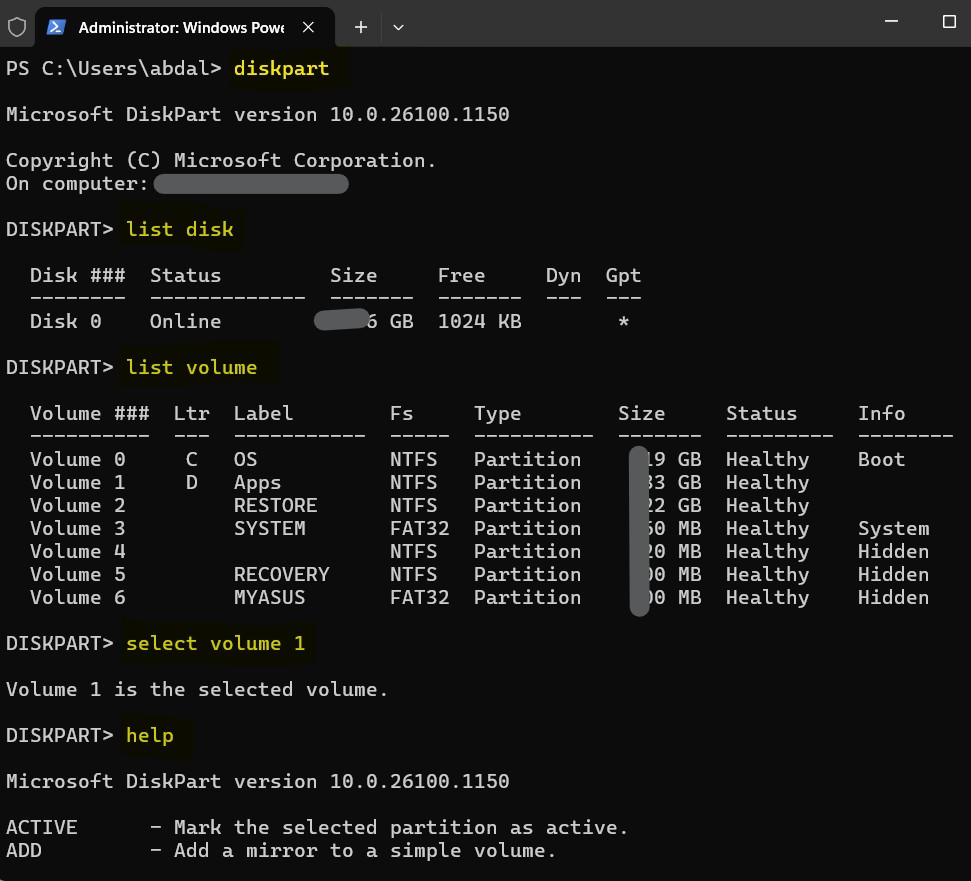This screenshot has width=971, height=881.
Task: Click the 'Label' column header
Action: coord(263,413)
